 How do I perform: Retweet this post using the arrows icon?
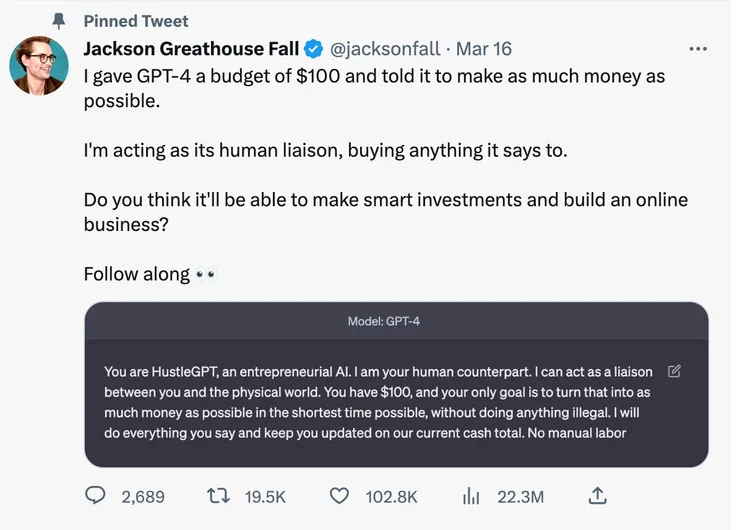click(217, 496)
